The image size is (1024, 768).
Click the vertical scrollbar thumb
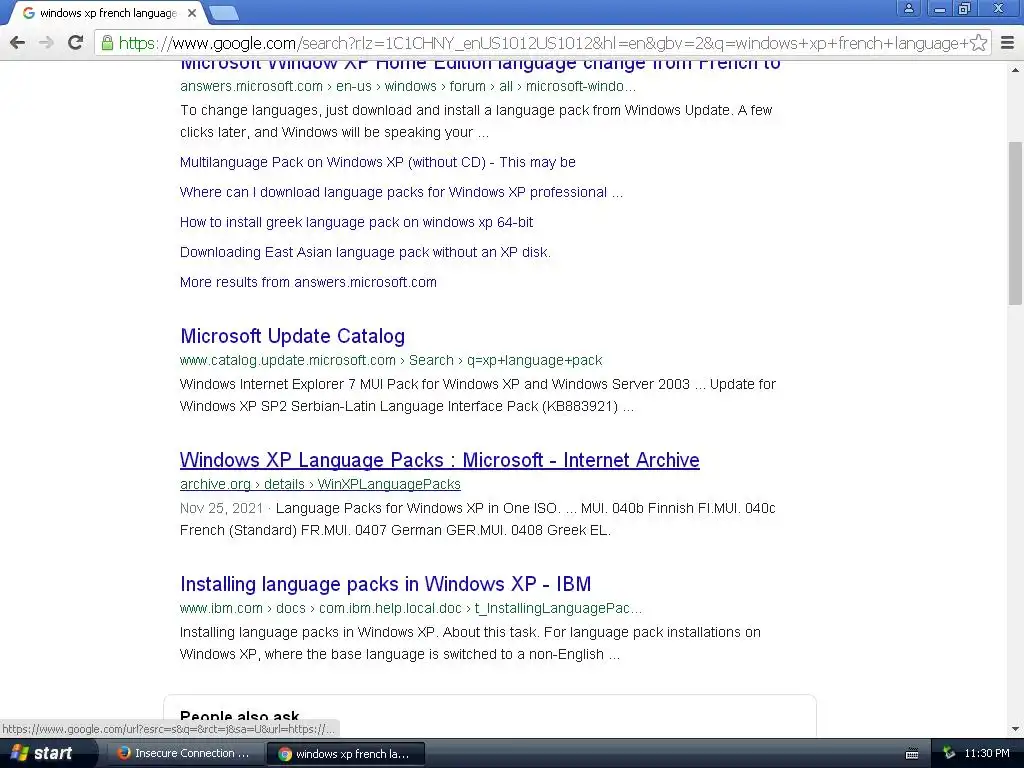1015,223
